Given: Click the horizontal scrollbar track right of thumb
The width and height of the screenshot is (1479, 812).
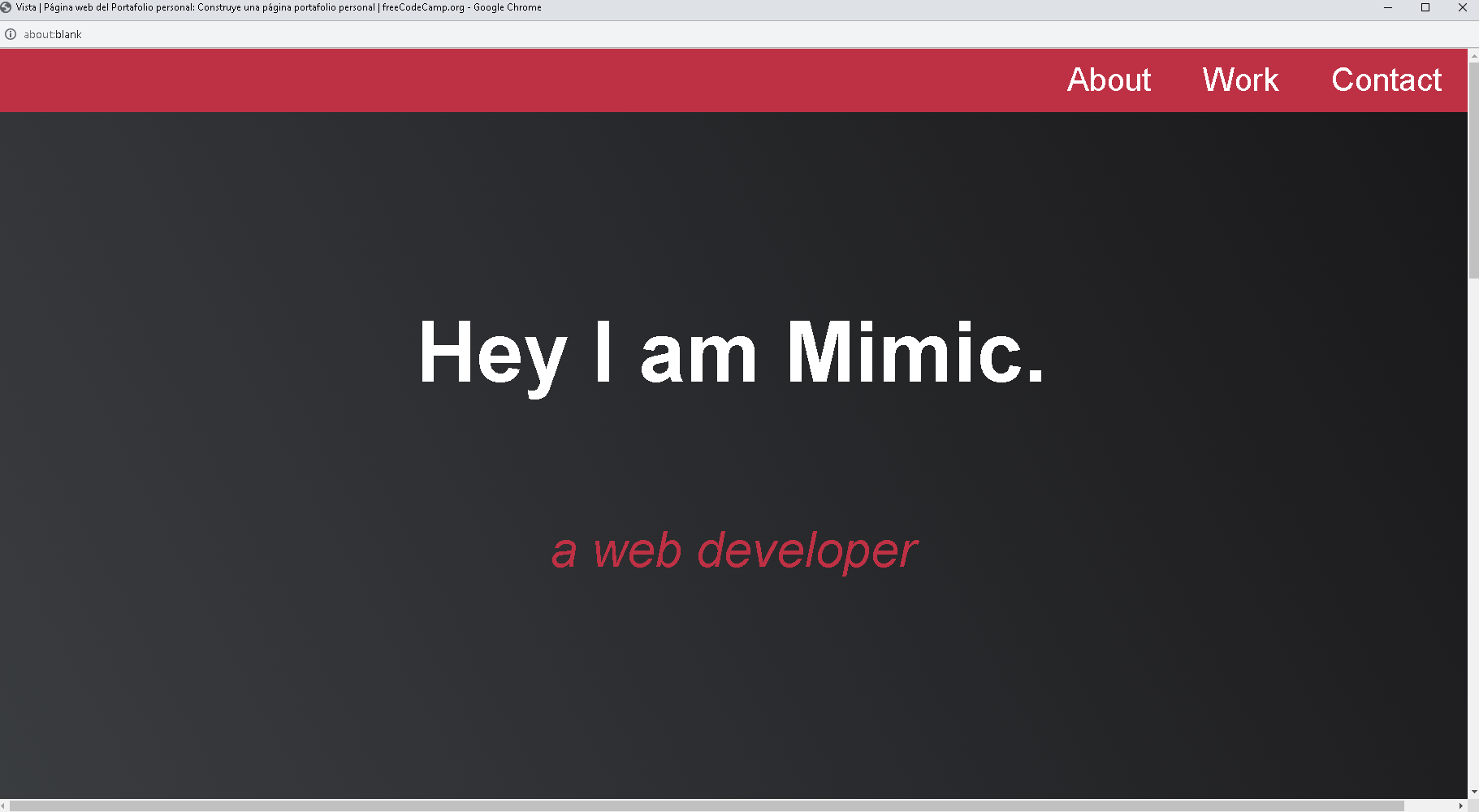Looking at the screenshot, I should [1431, 806].
